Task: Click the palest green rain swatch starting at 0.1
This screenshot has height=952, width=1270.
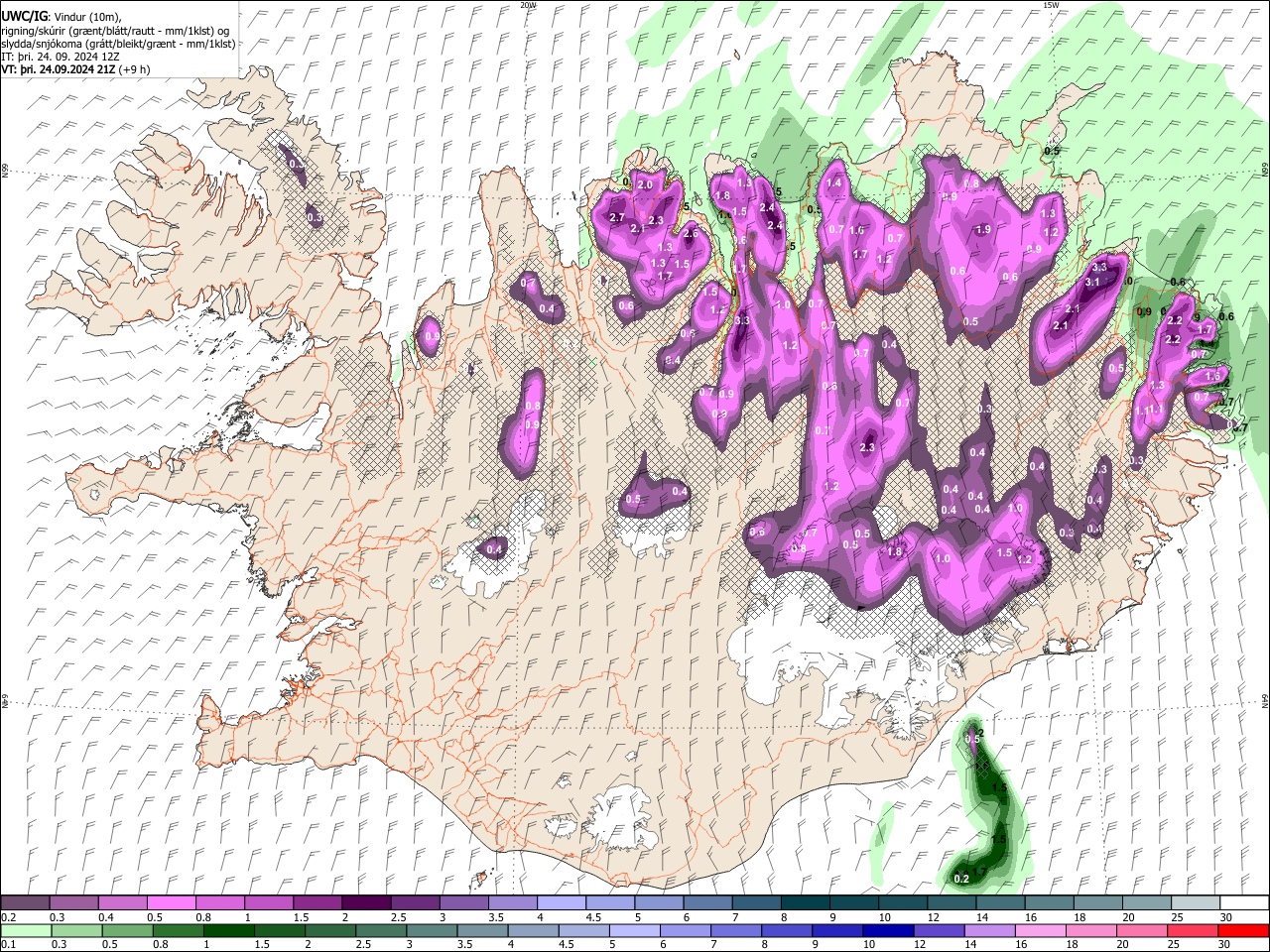Action: point(25,931)
